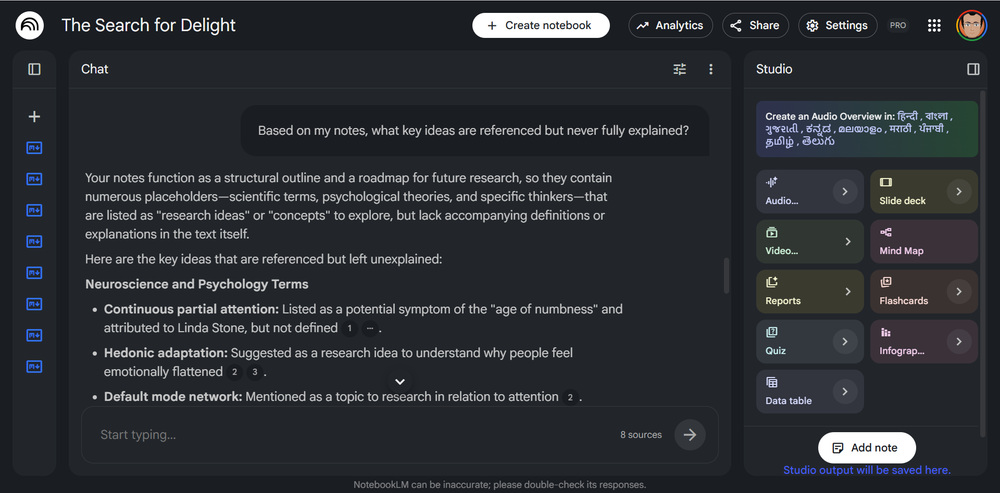Open citation 1 after Linda Stone
This screenshot has width=1000, height=493.
pyautogui.click(x=349, y=328)
